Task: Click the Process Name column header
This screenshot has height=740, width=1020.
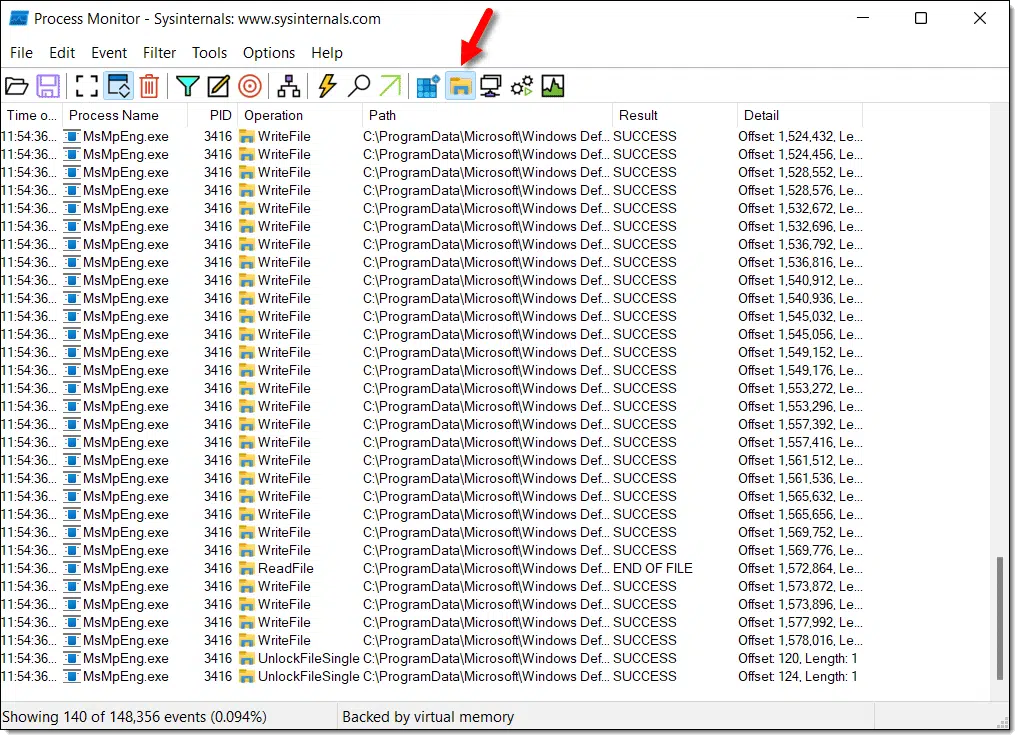Action: coord(125,115)
